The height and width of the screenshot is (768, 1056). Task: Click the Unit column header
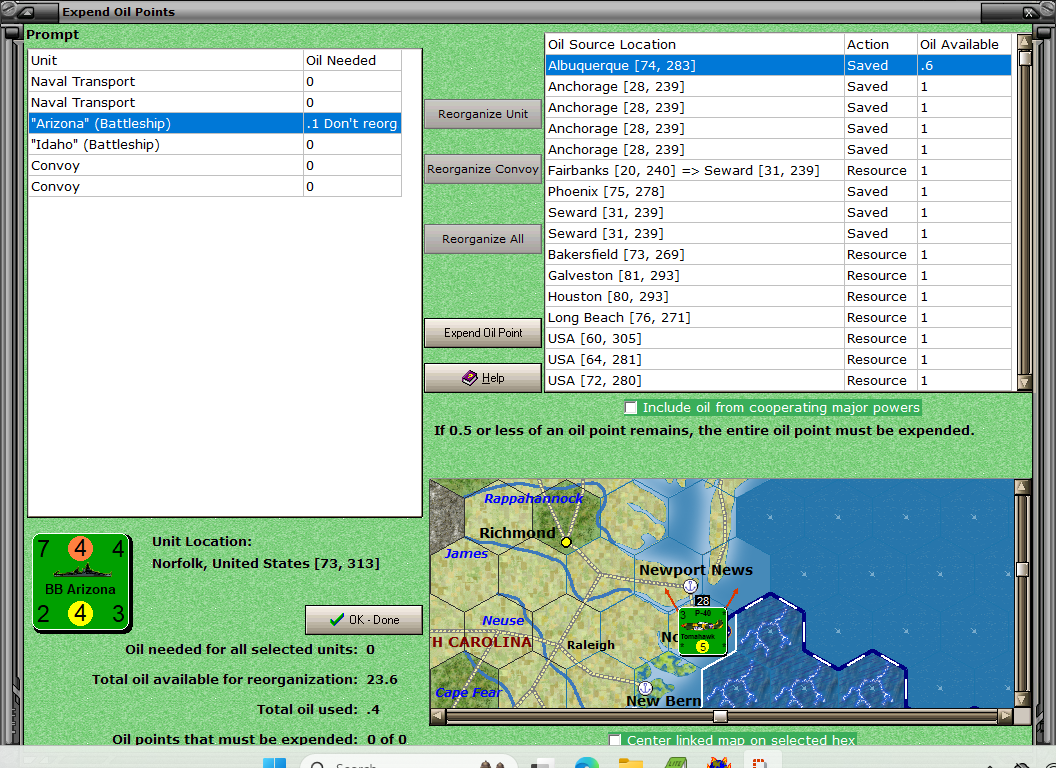coord(166,60)
